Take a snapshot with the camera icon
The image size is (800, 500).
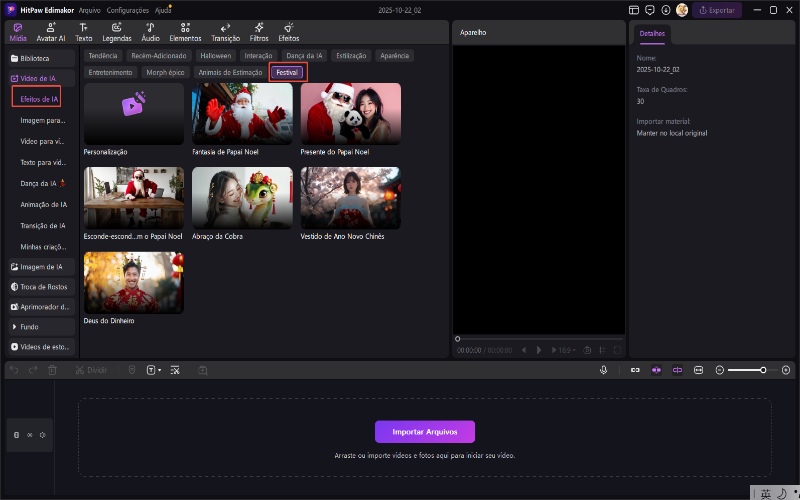pos(587,350)
